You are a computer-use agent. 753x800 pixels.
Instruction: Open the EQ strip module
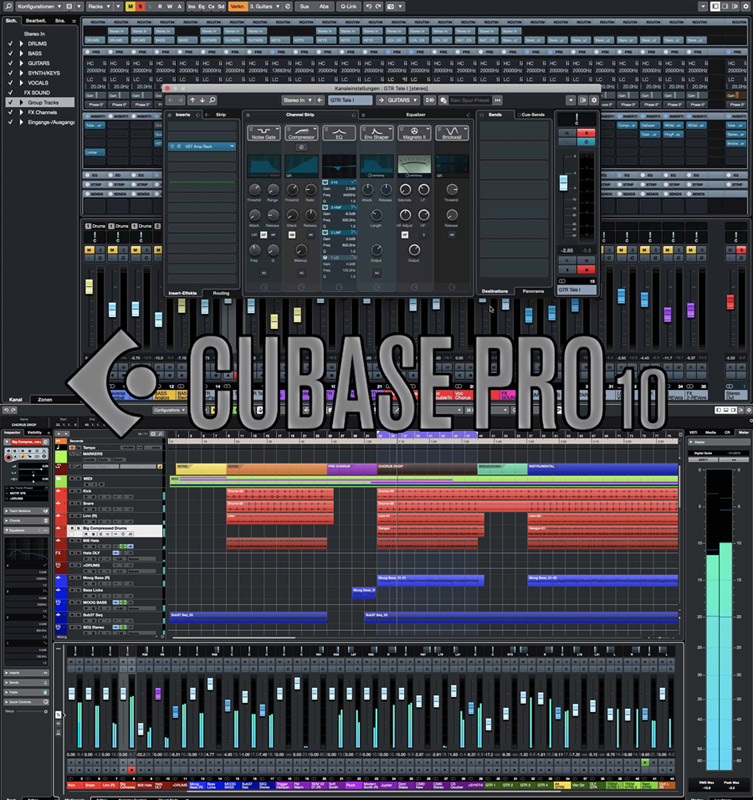339,133
